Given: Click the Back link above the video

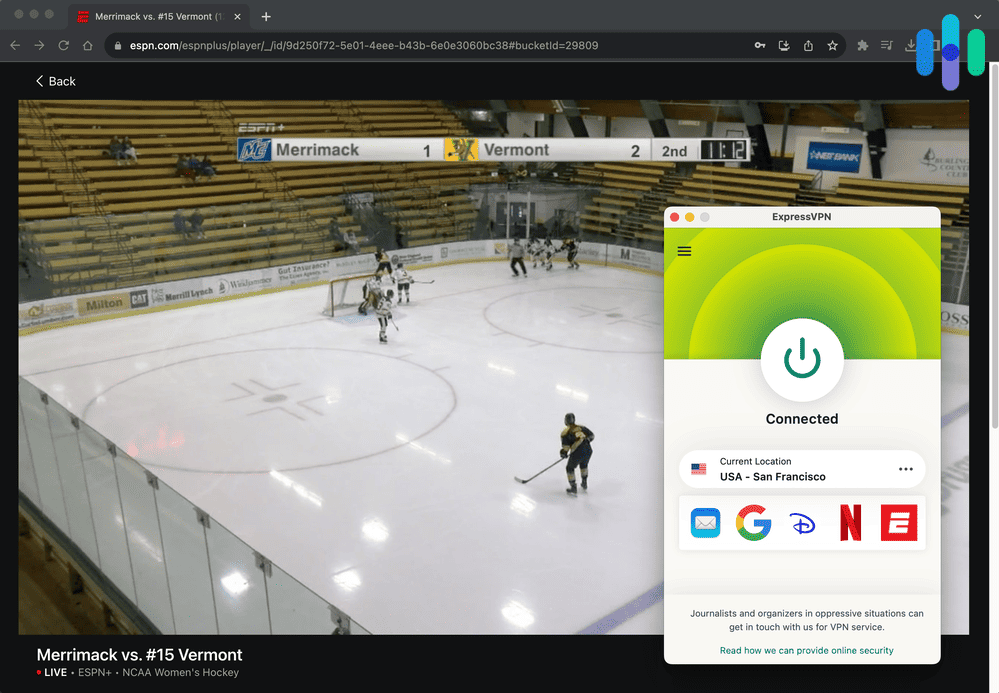Looking at the screenshot, I should [x=55, y=80].
